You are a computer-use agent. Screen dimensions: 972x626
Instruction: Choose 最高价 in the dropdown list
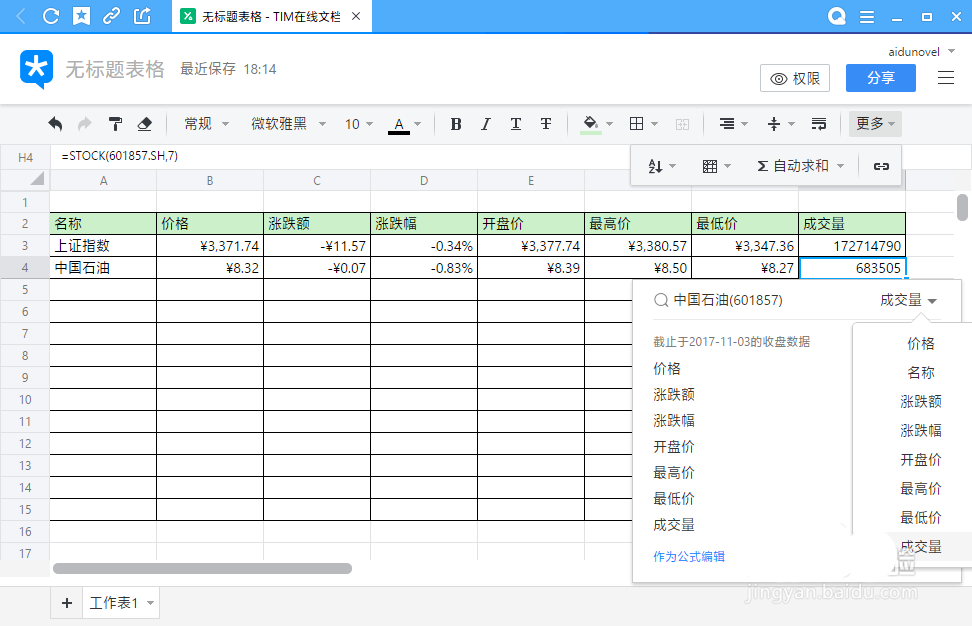(x=921, y=488)
